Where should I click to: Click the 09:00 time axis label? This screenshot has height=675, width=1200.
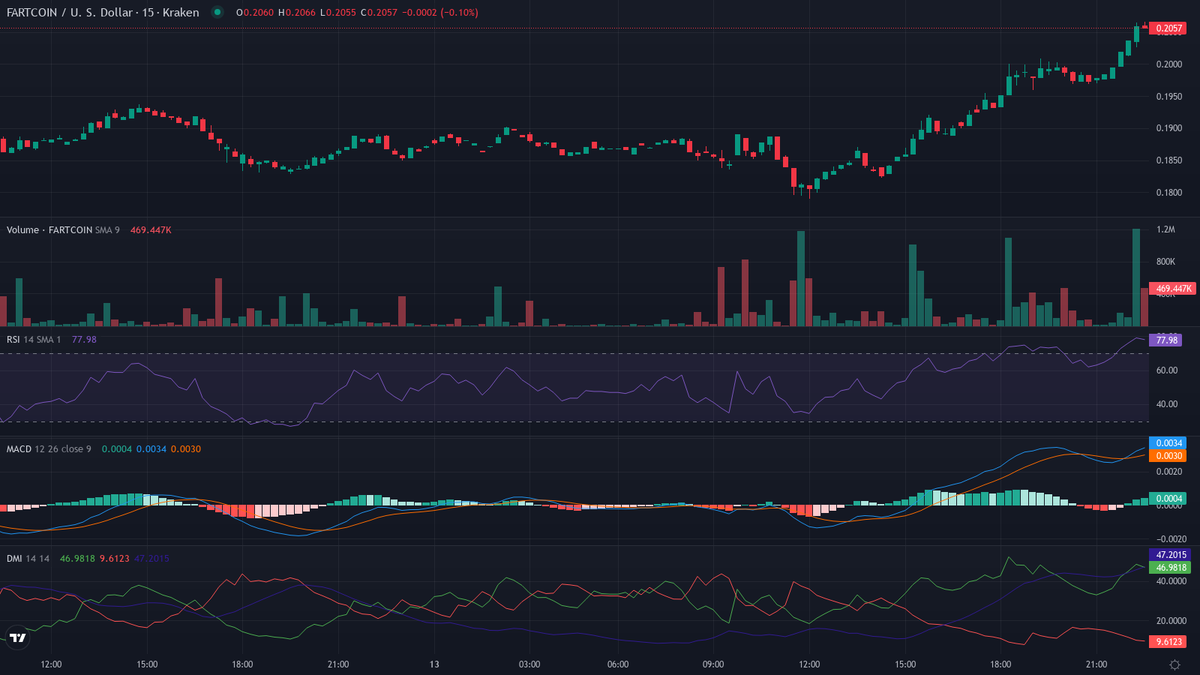point(714,664)
